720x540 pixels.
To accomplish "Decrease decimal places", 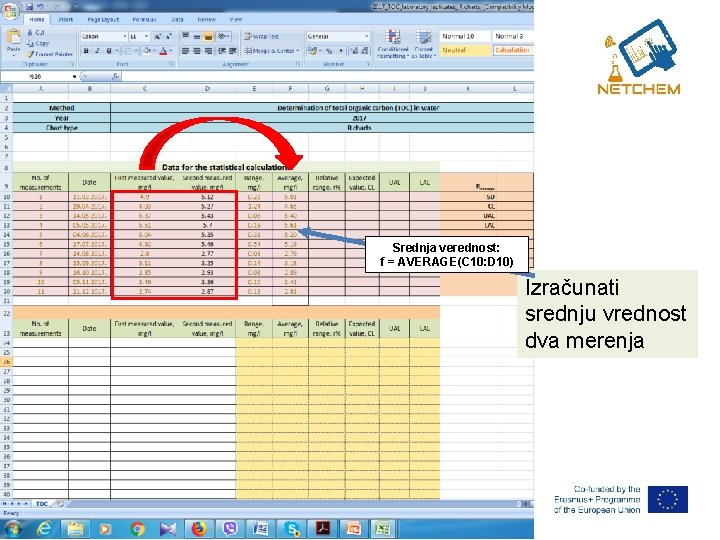I will [365, 51].
